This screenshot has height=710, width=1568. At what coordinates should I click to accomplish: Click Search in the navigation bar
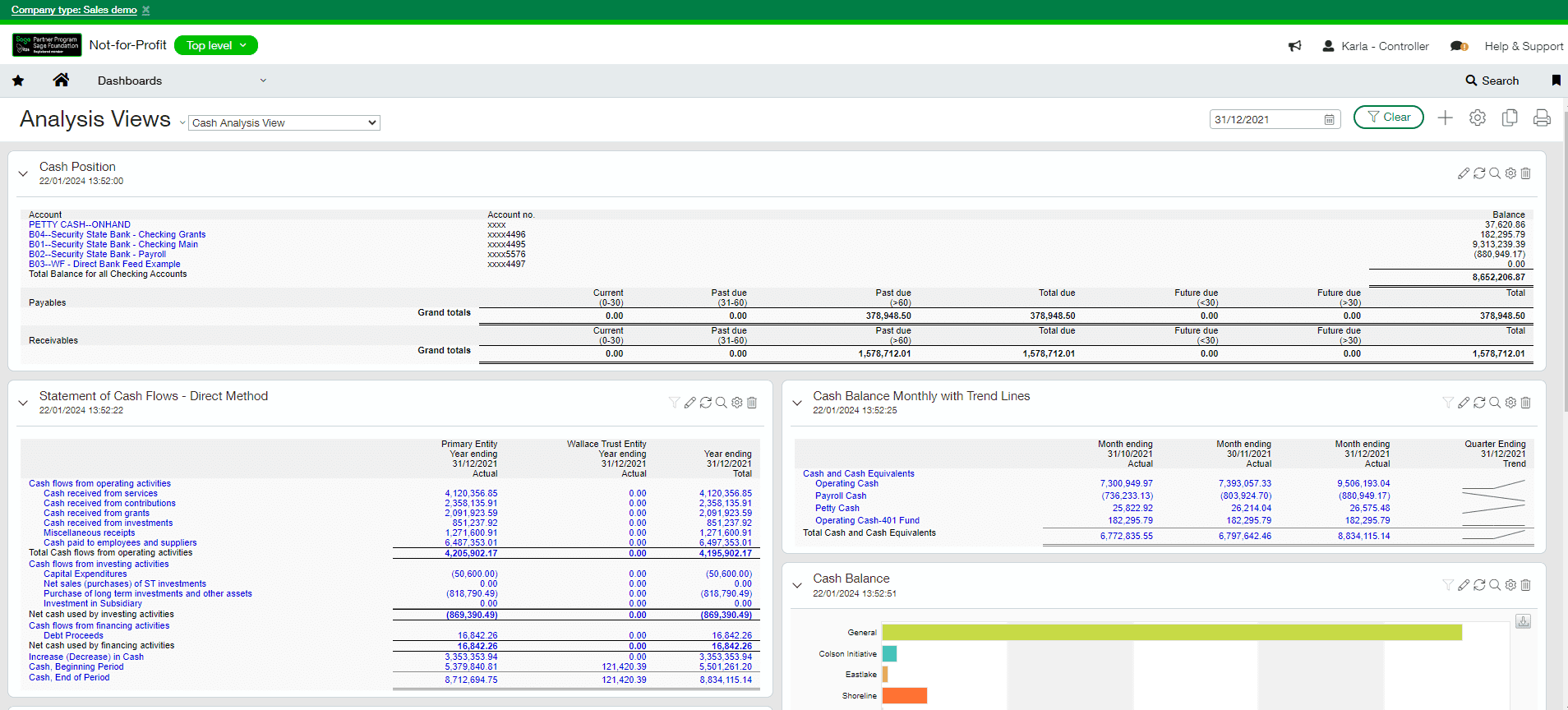pos(1492,81)
